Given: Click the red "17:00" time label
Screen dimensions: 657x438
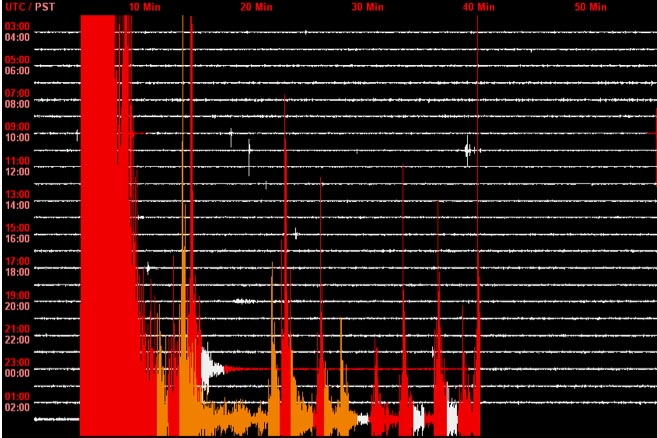Looking at the screenshot, I should pos(17,262).
